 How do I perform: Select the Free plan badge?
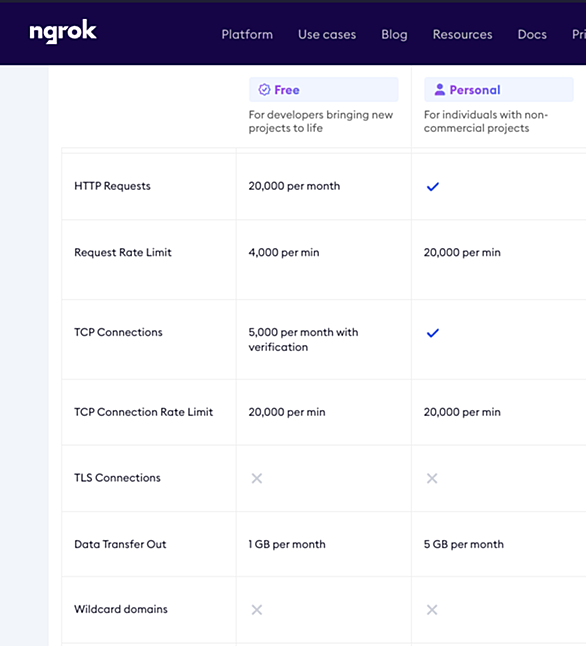(323, 89)
